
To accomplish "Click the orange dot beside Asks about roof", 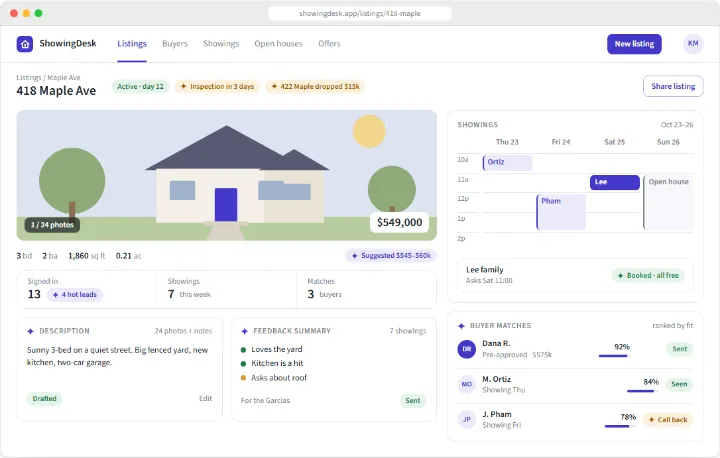I will point(243,378).
